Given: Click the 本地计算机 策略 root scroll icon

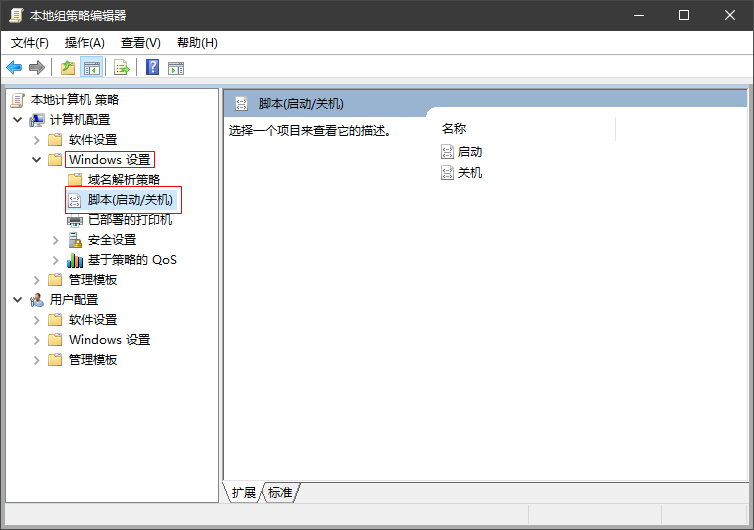Looking at the screenshot, I should pyautogui.click(x=18, y=100).
